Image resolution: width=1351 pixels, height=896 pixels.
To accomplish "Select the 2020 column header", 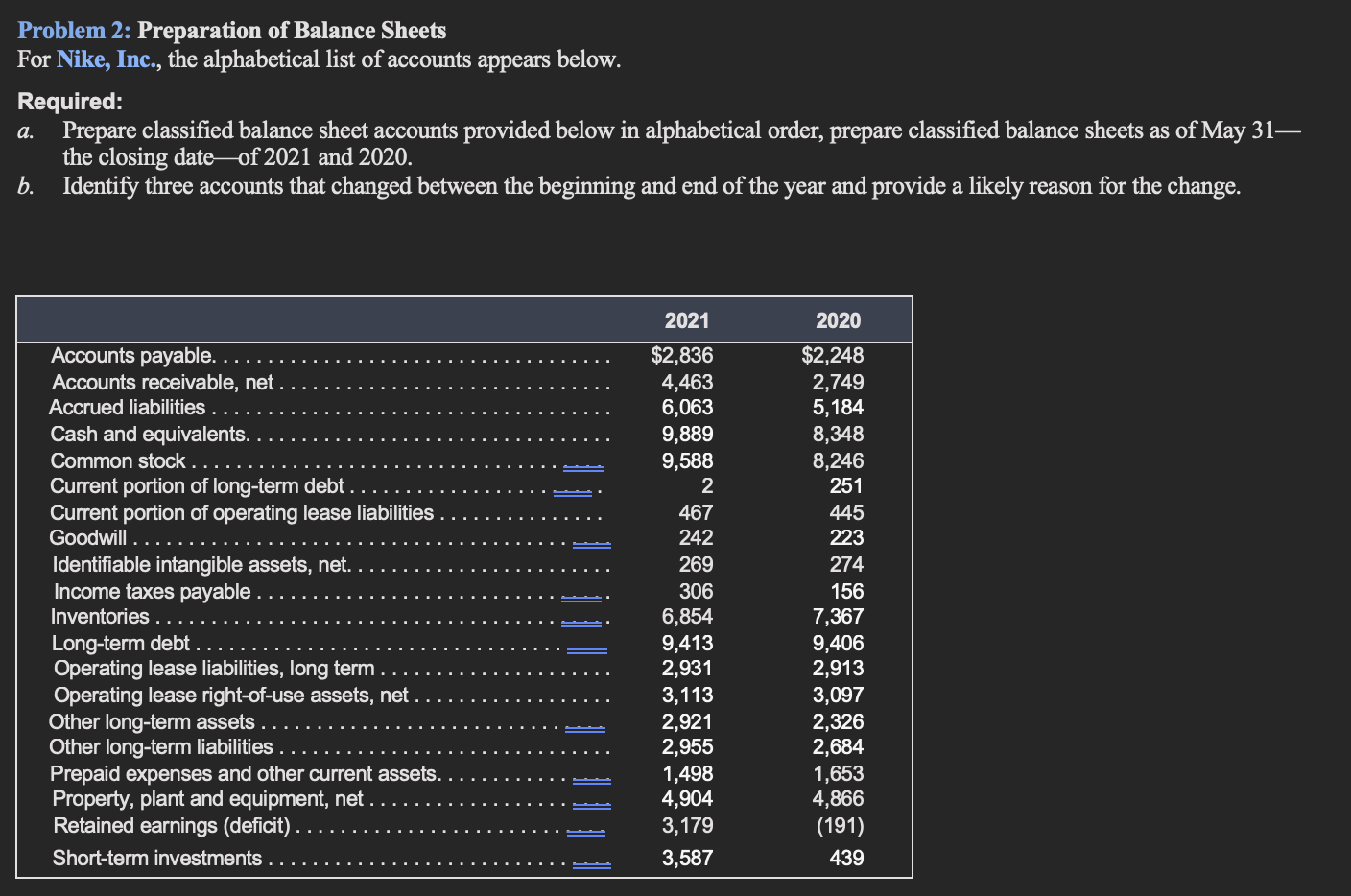I will [838, 320].
